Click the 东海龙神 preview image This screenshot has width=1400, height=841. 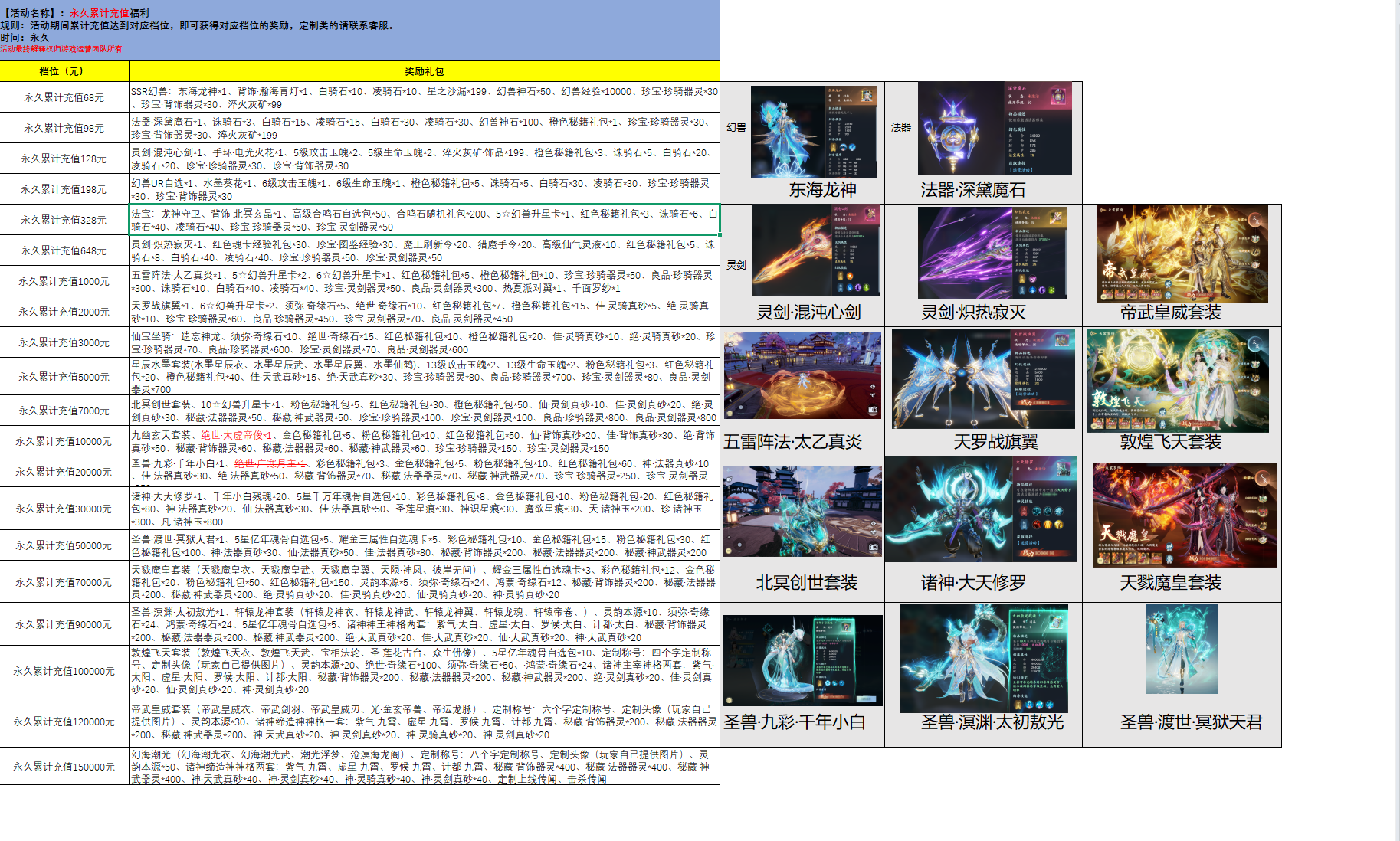(814, 131)
